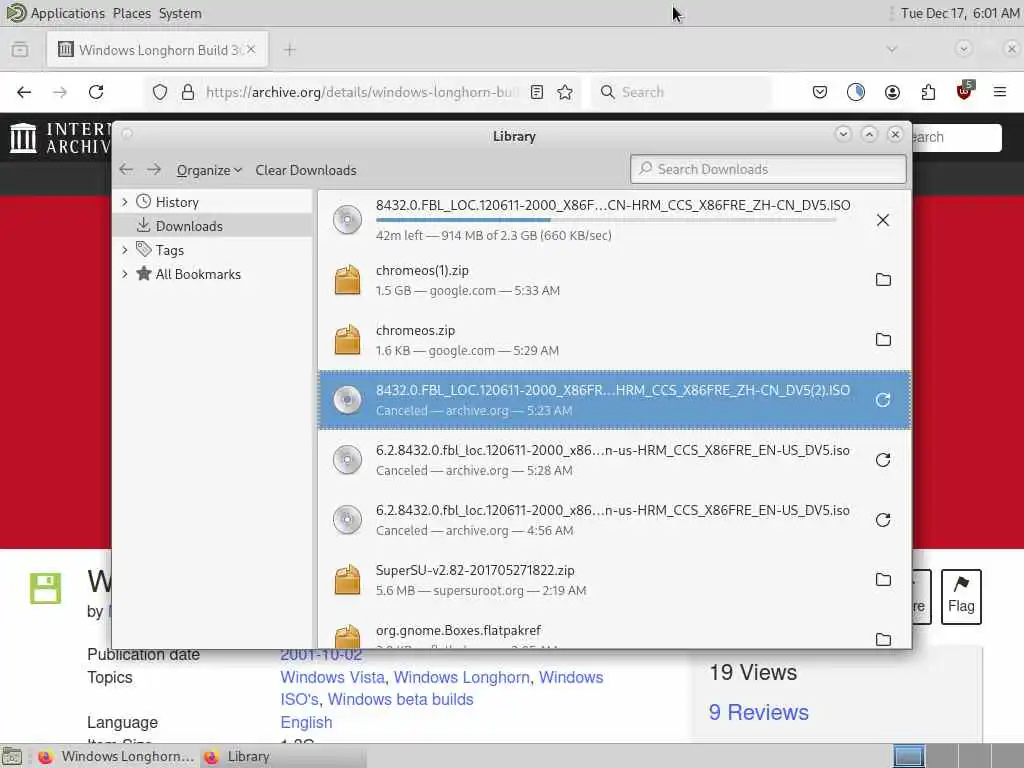The width and height of the screenshot is (1024, 768).
Task: Click Firefox forward navigation arrow
Action: point(60,92)
